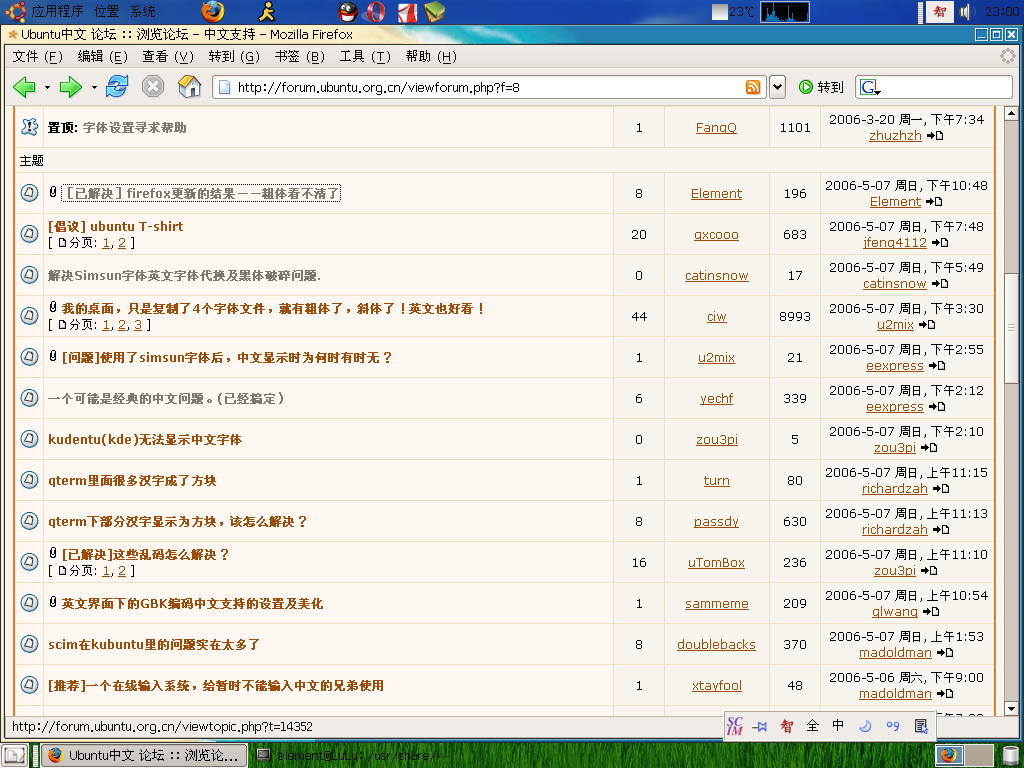This screenshot has height=768, width=1024.
Task: Click the red 智 SCIM tray icon in the top panel
Action: click(x=940, y=12)
